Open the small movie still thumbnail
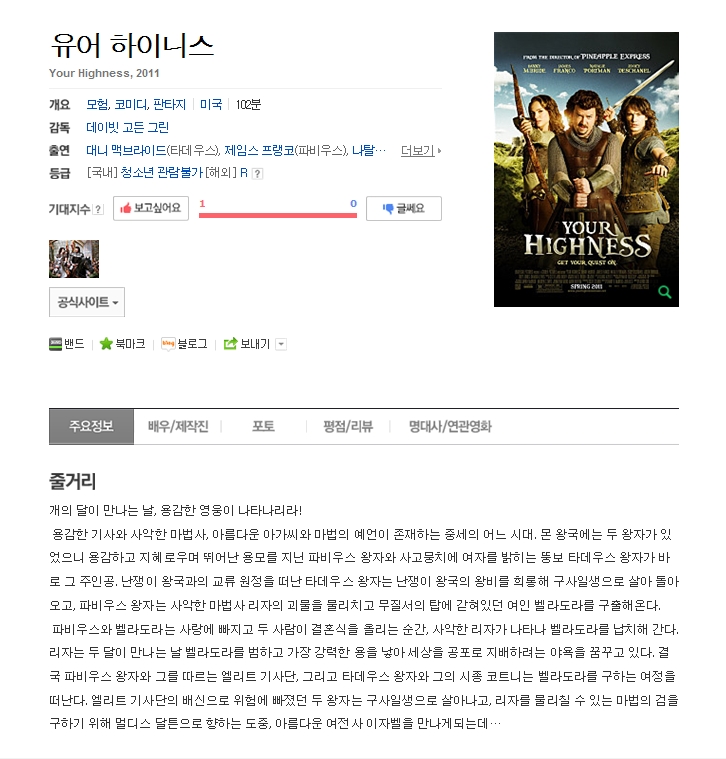This screenshot has width=726, height=759. (x=74, y=259)
